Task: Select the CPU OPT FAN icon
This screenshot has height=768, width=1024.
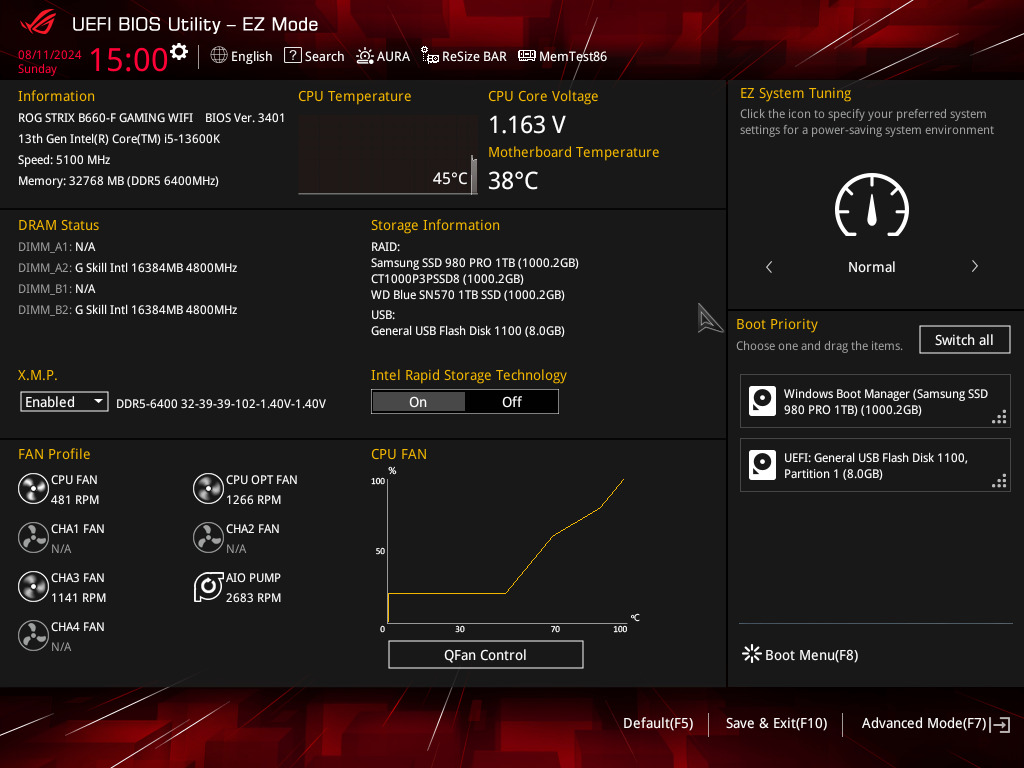Action: point(208,489)
